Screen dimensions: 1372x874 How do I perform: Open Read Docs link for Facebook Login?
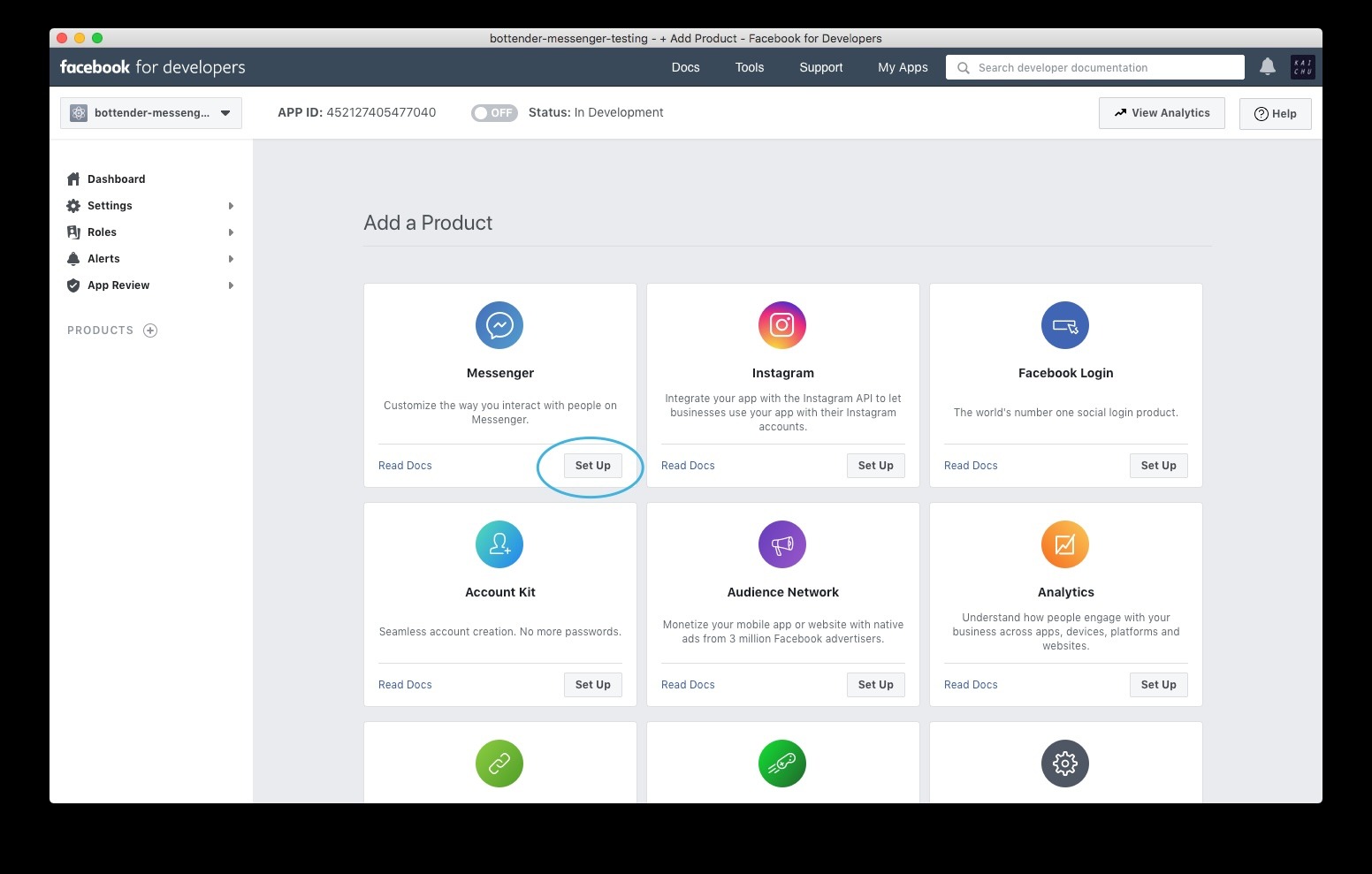[x=971, y=466]
